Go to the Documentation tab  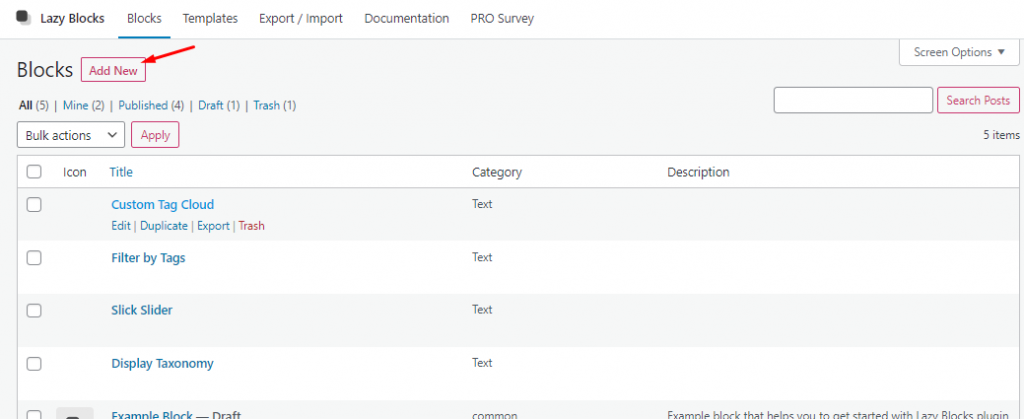click(406, 19)
